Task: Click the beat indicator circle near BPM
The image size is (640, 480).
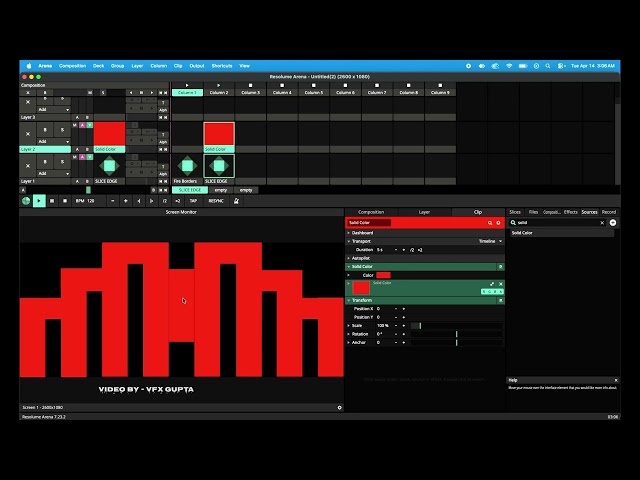Action: pyautogui.click(x=26, y=201)
